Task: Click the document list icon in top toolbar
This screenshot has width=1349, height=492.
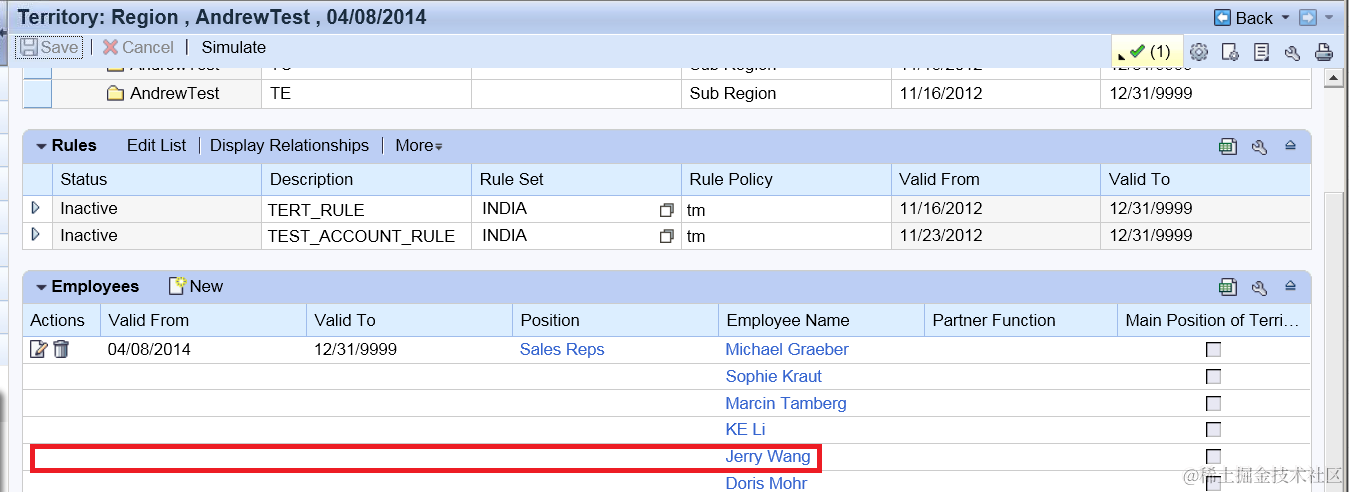Action: tap(1262, 52)
